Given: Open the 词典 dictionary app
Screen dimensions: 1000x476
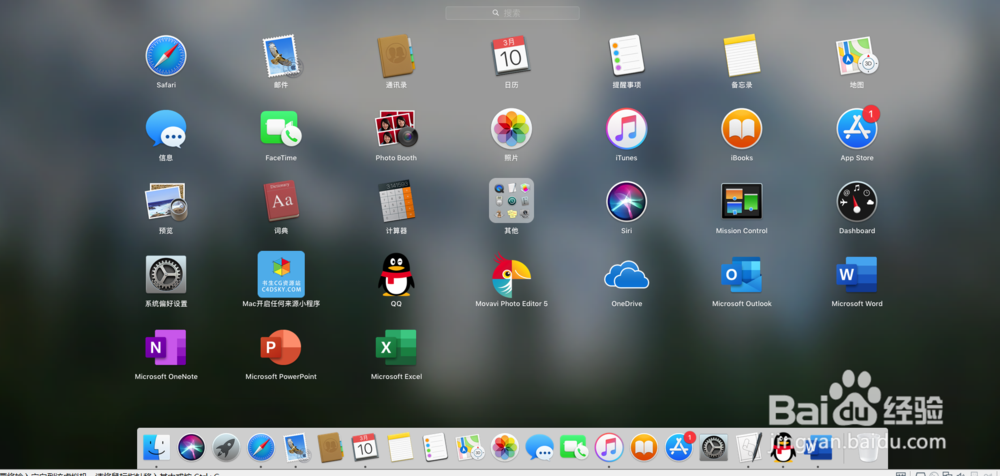Looking at the screenshot, I should [x=281, y=202].
